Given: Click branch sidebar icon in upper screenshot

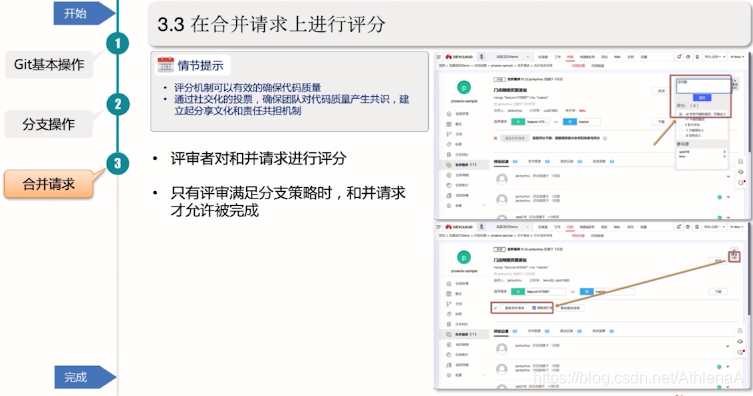Looking at the screenshot, I should click(449, 134).
